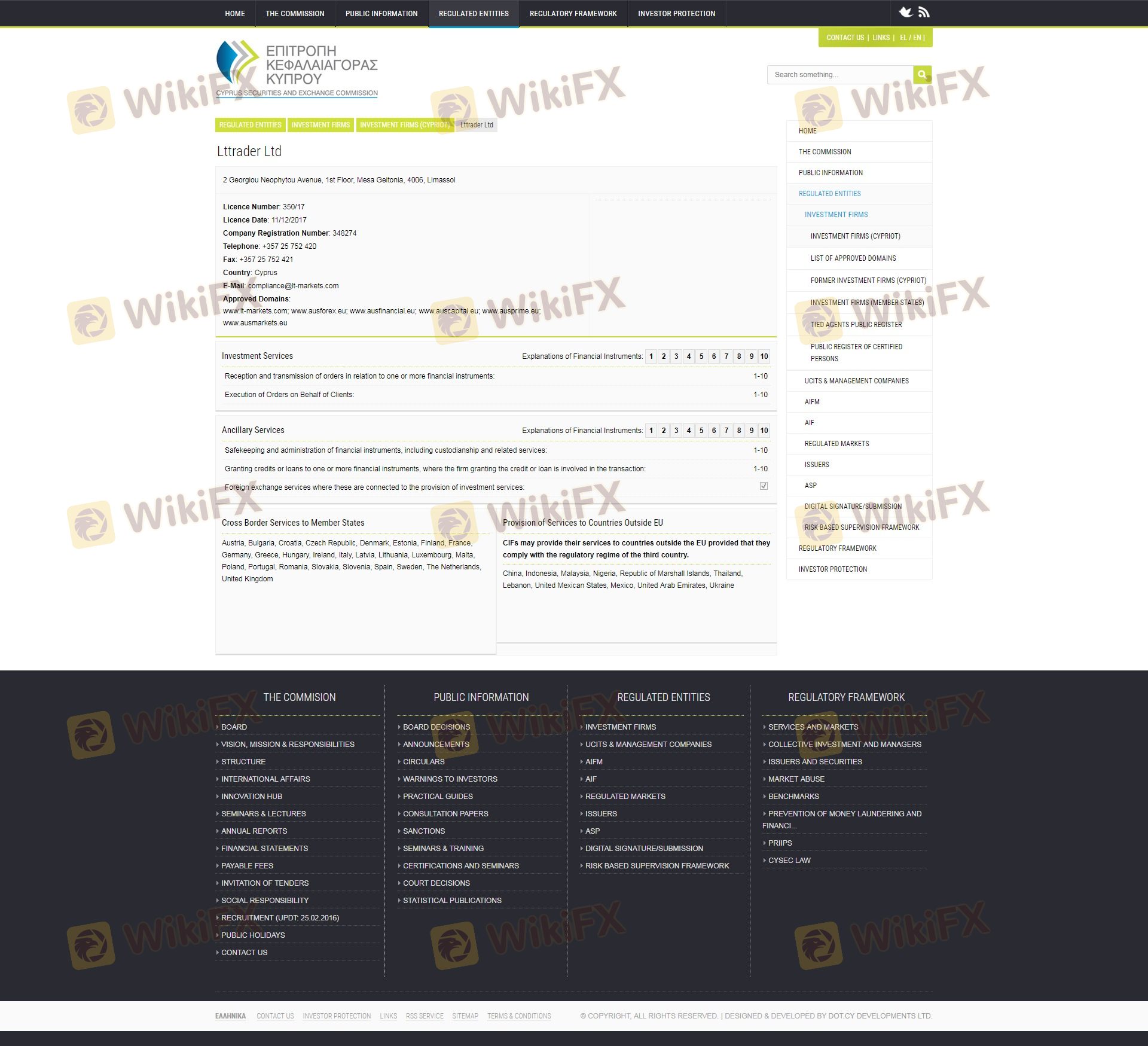Open Regulated Entities in top navigation
Screen dimensions: 1148x1046
click(x=474, y=13)
